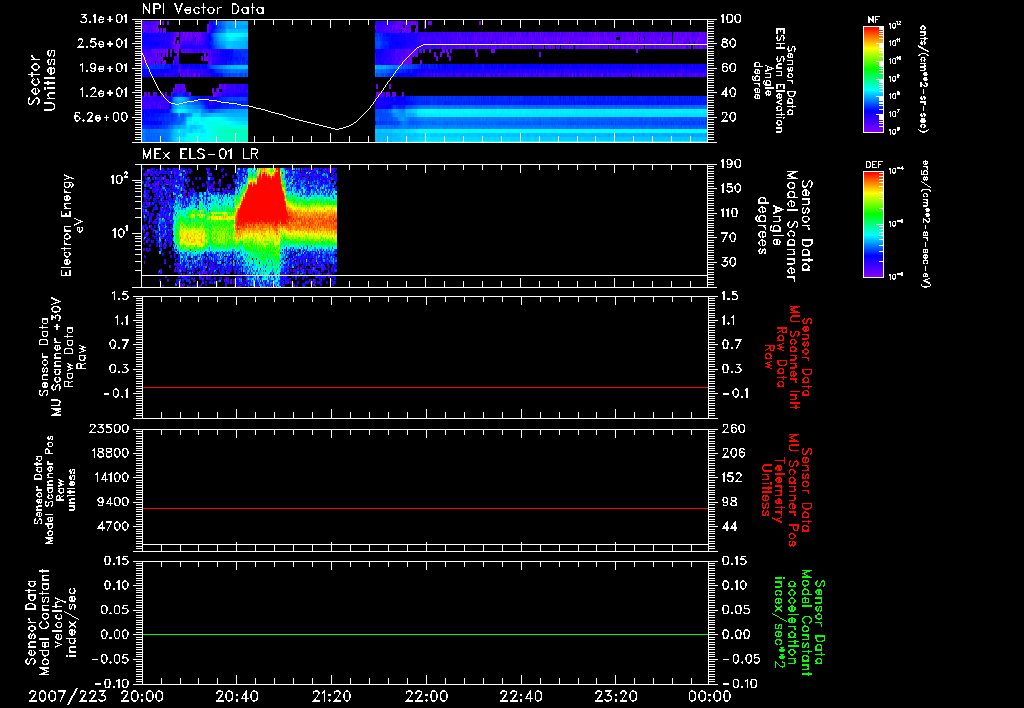Click the "100" Sun Elevation tick label
This screenshot has height=708, width=1024.
click(x=731, y=19)
